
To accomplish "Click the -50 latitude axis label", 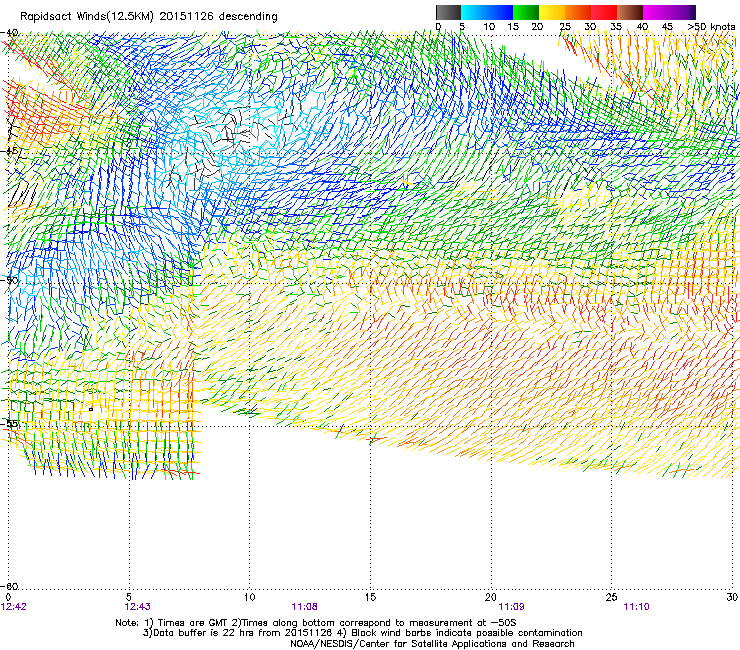I will coord(9,280).
